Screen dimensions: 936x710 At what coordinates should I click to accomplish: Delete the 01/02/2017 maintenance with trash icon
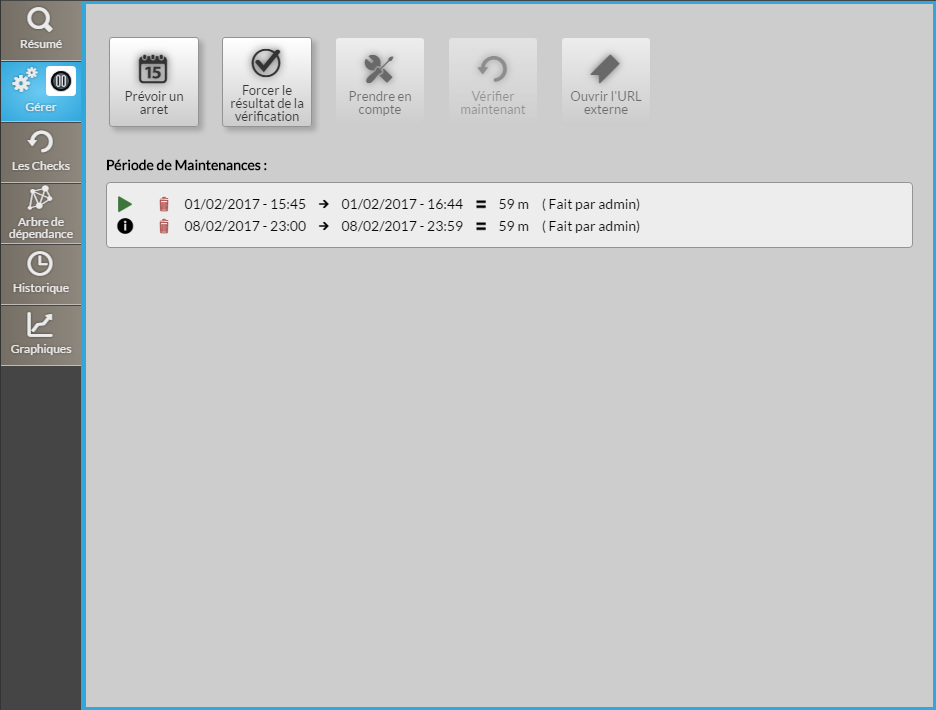tap(164, 204)
